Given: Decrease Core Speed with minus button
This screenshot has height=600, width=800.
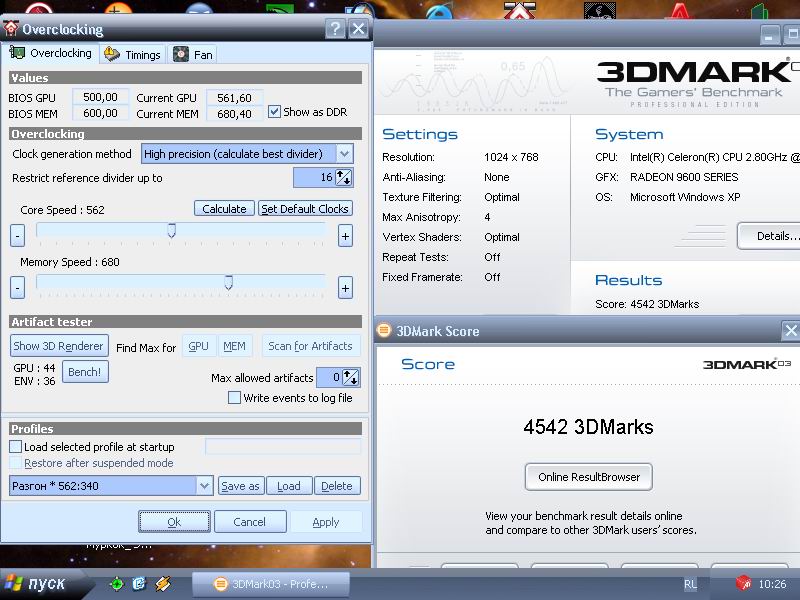Looking at the screenshot, I should [x=17, y=236].
